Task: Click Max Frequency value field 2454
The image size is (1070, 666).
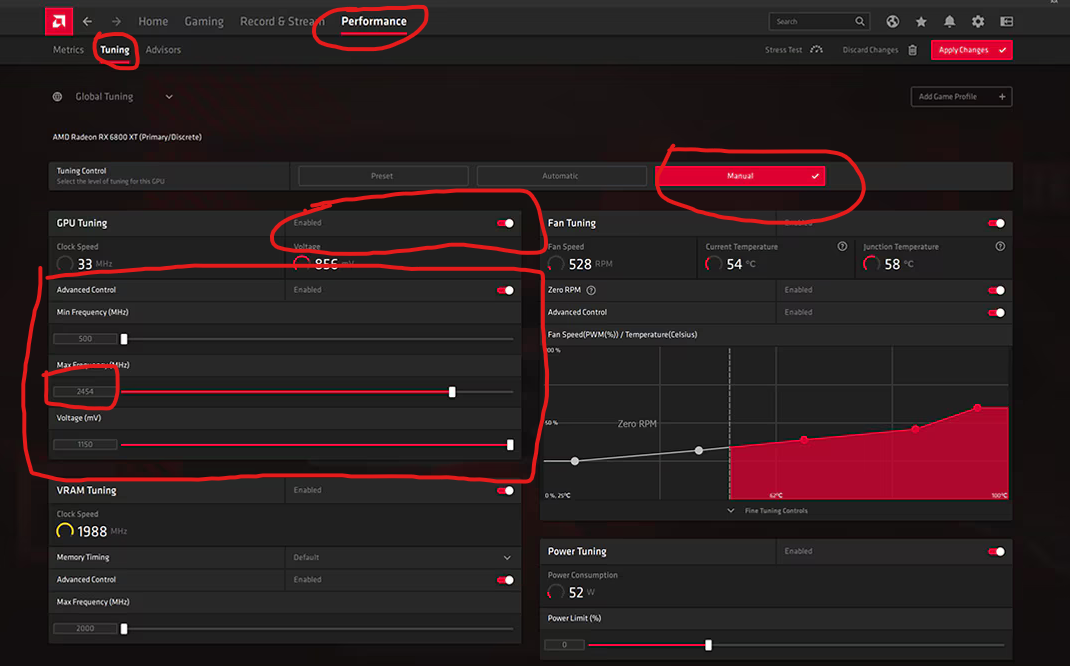Action: (x=85, y=392)
